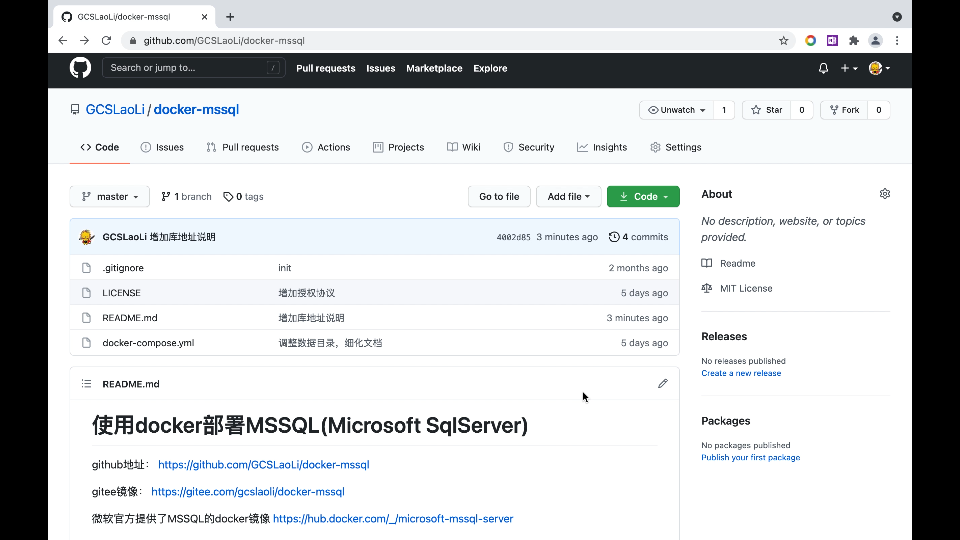Screen dimensions: 960x540
Task: Open the Insights tab
Action: pyautogui.click(x=602, y=148)
